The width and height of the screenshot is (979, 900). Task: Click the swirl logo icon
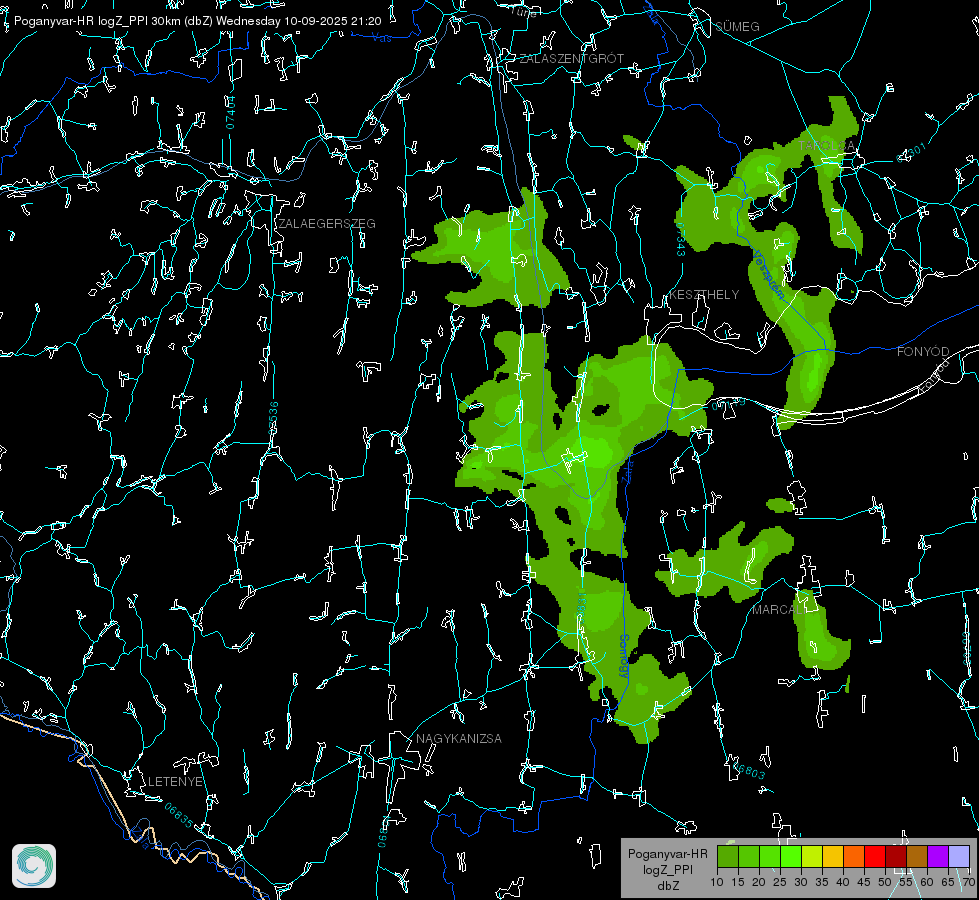click(34, 866)
